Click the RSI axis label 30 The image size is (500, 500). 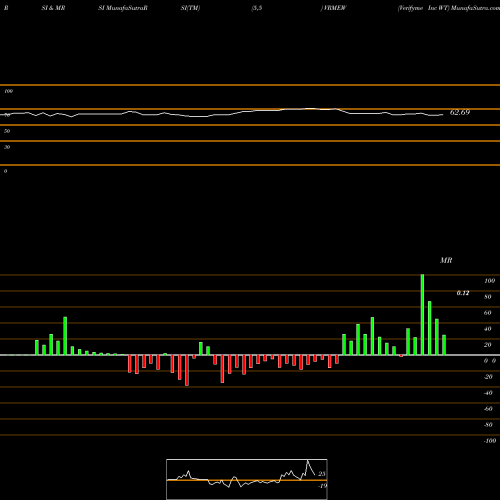point(7,147)
